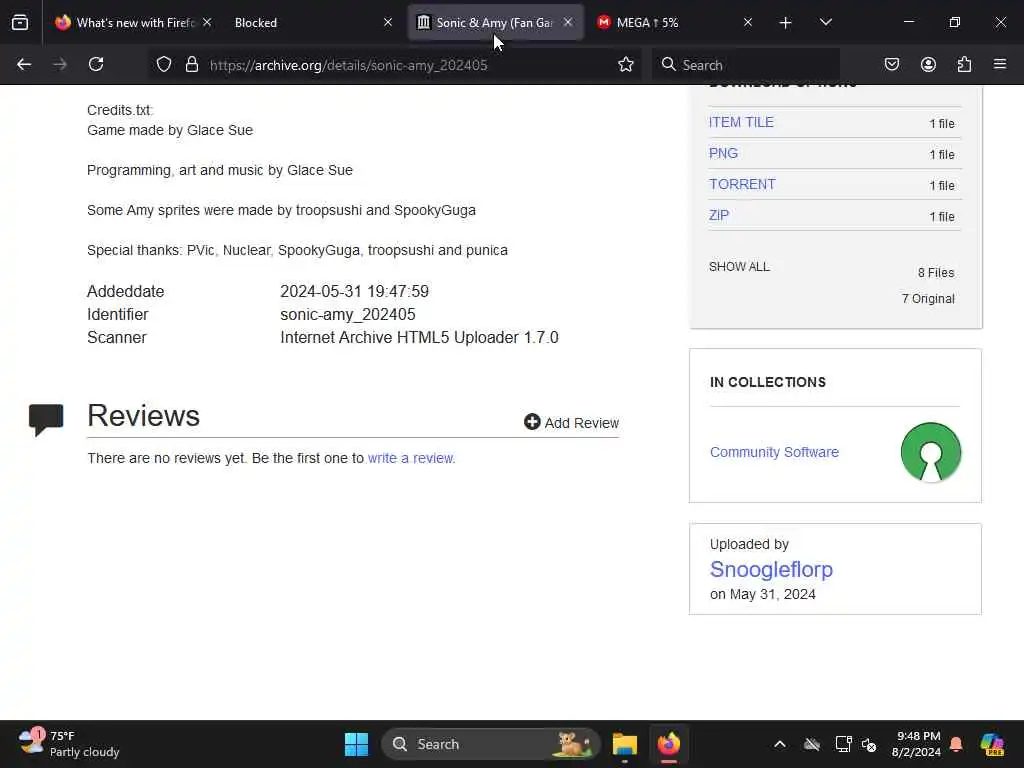The width and height of the screenshot is (1024, 768).
Task: Click the Internet Archive HTML5 Uploader 1.7.0 text
Action: click(419, 337)
